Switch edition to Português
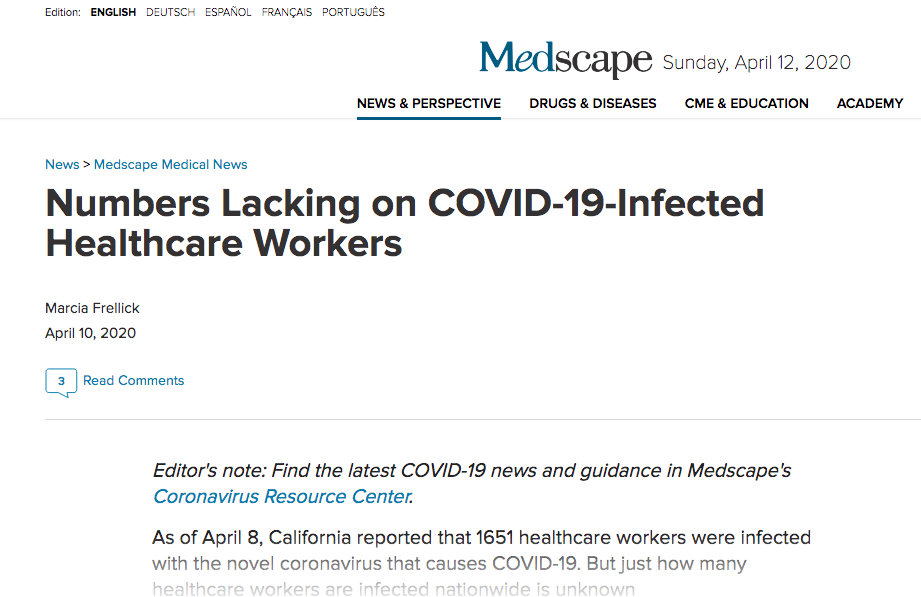This screenshot has height=597, width=921. click(353, 12)
